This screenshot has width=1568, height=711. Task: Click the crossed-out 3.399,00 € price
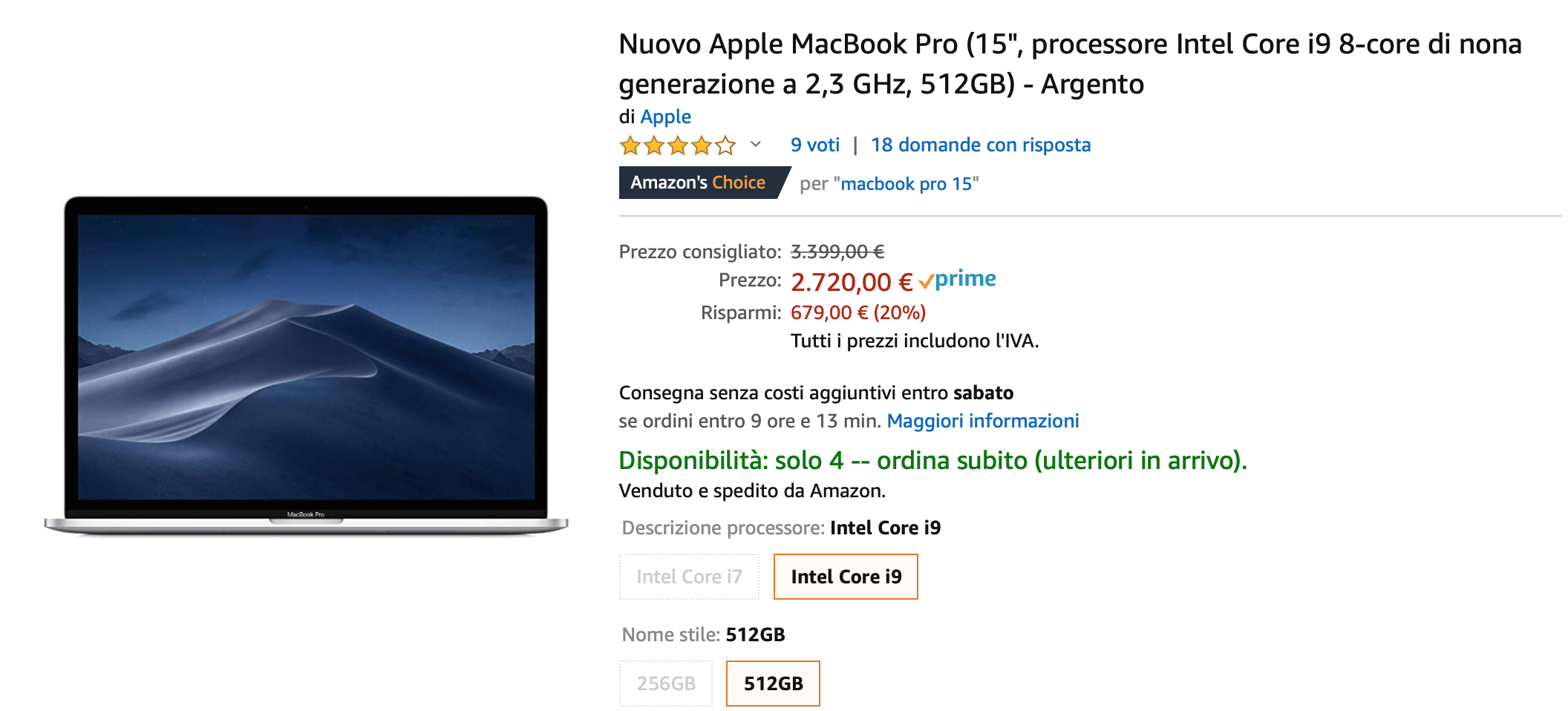[x=837, y=252]
